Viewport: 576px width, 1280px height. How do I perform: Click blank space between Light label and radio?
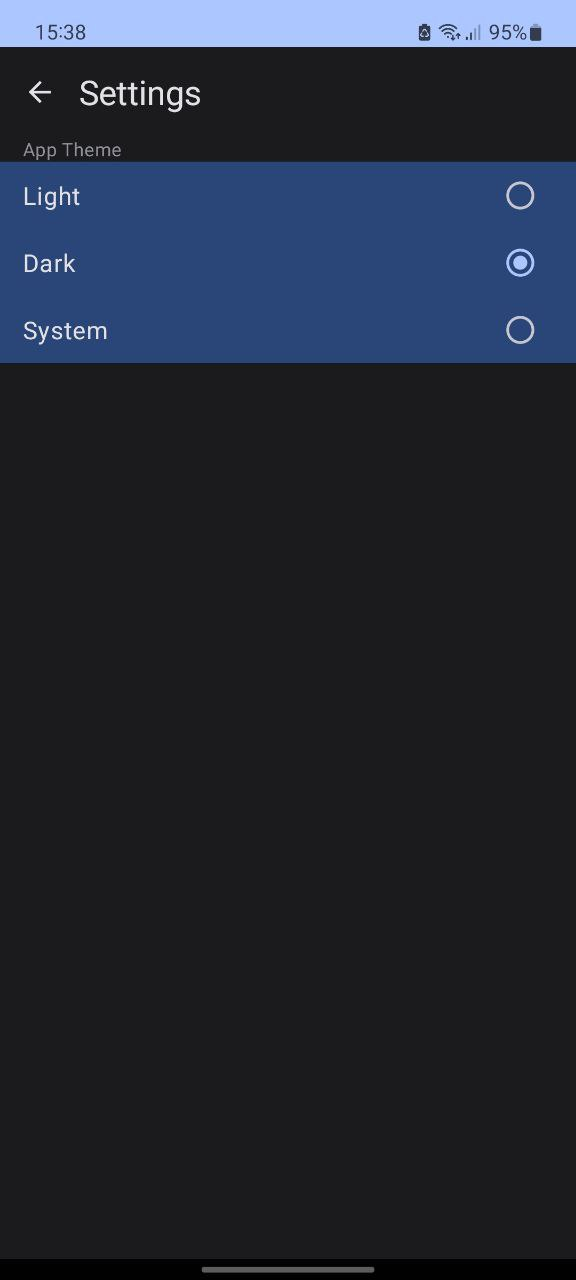(293, 196)
